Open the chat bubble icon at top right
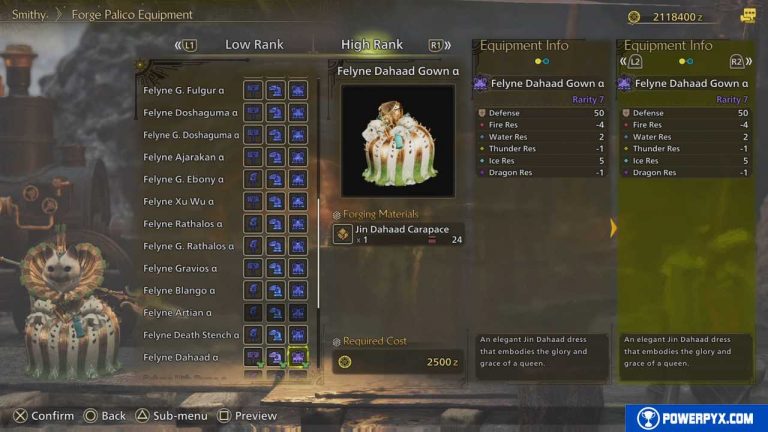 tap(747, 16)
